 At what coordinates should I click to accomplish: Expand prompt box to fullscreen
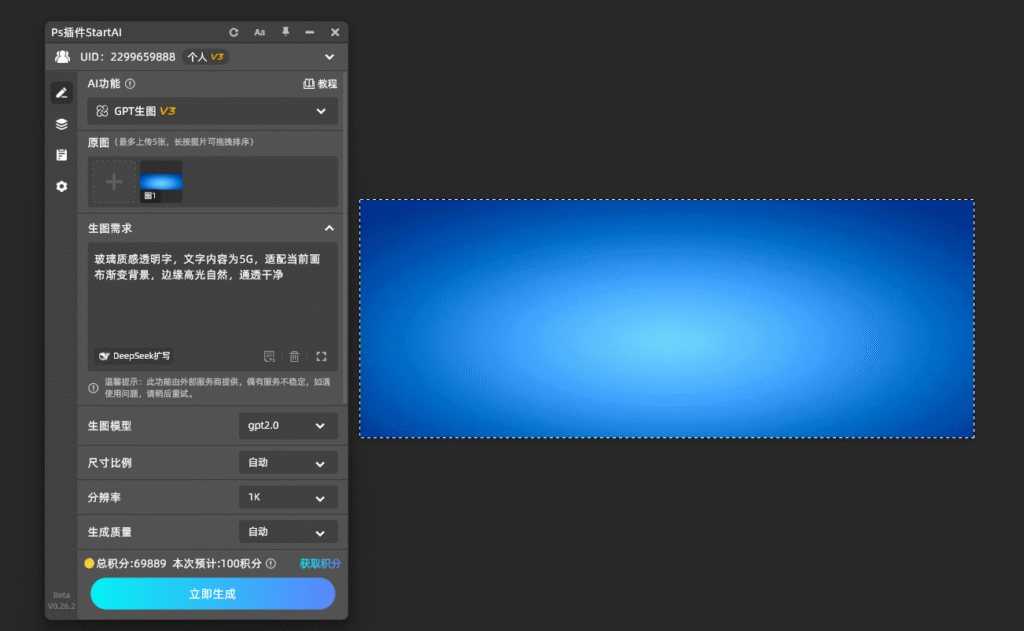[321, 356]
